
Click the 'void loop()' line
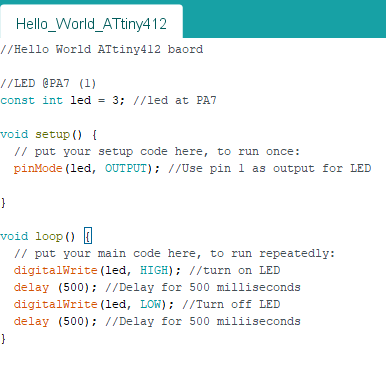pos(38,236)
